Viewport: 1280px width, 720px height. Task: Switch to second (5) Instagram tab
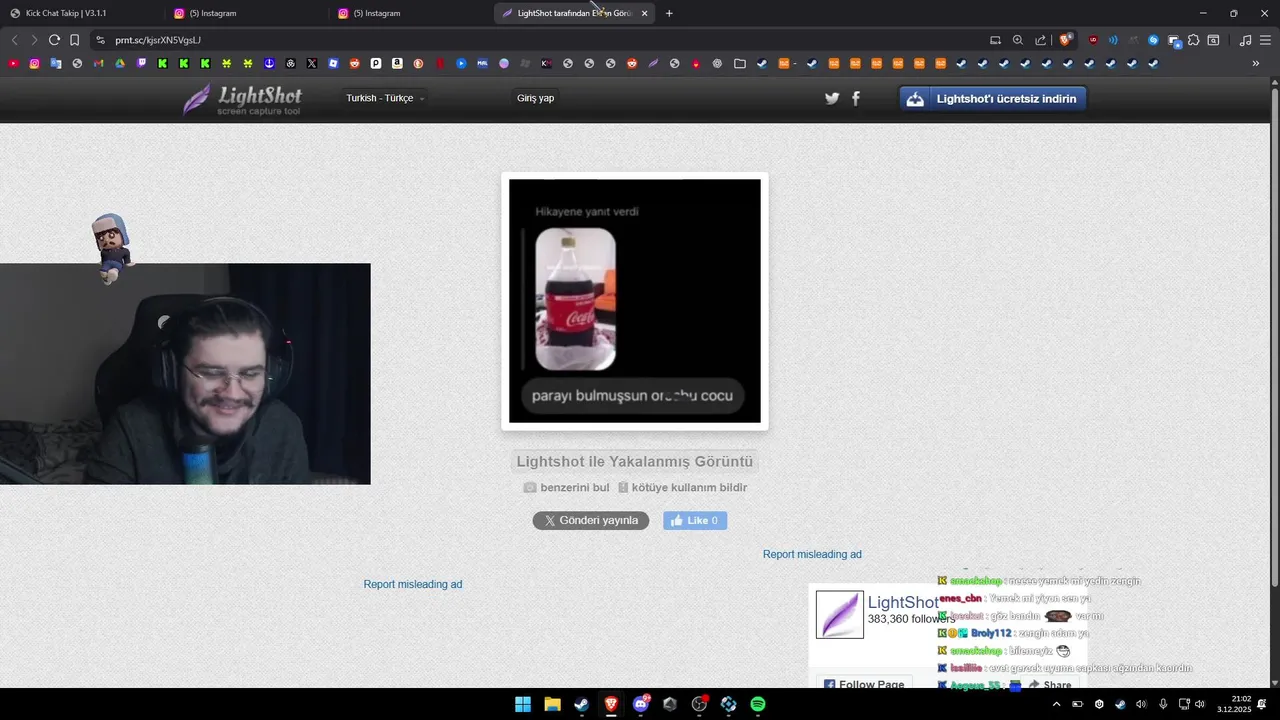409,13
